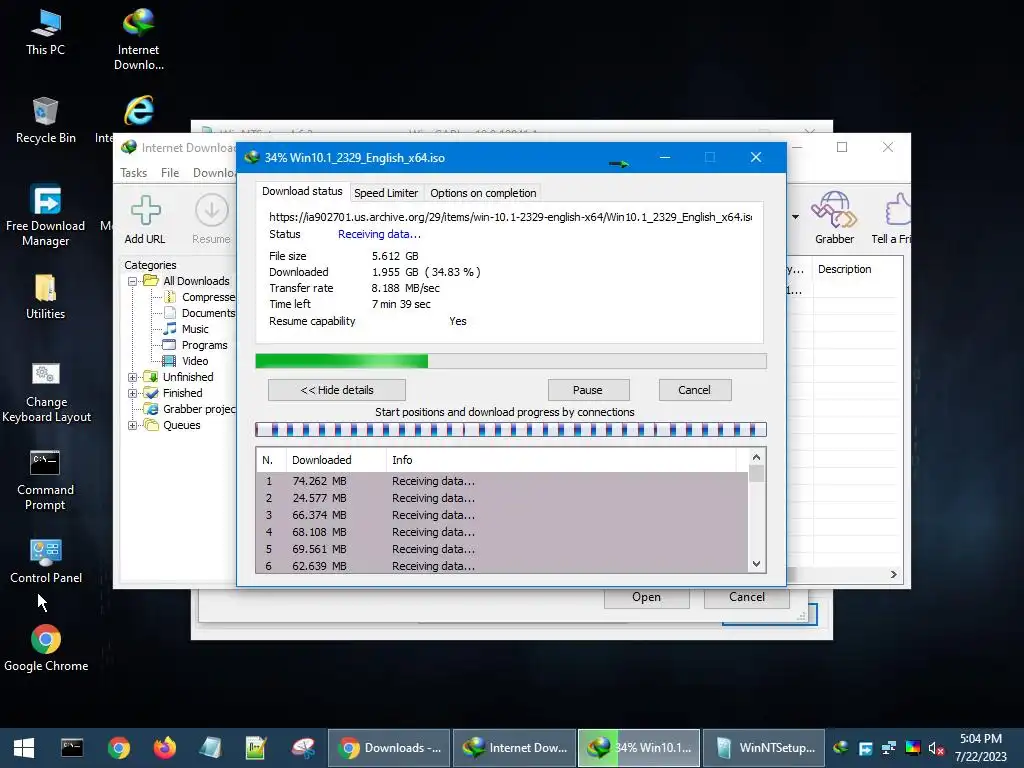
Task: Click the green download progress bar
Action: 511,361
